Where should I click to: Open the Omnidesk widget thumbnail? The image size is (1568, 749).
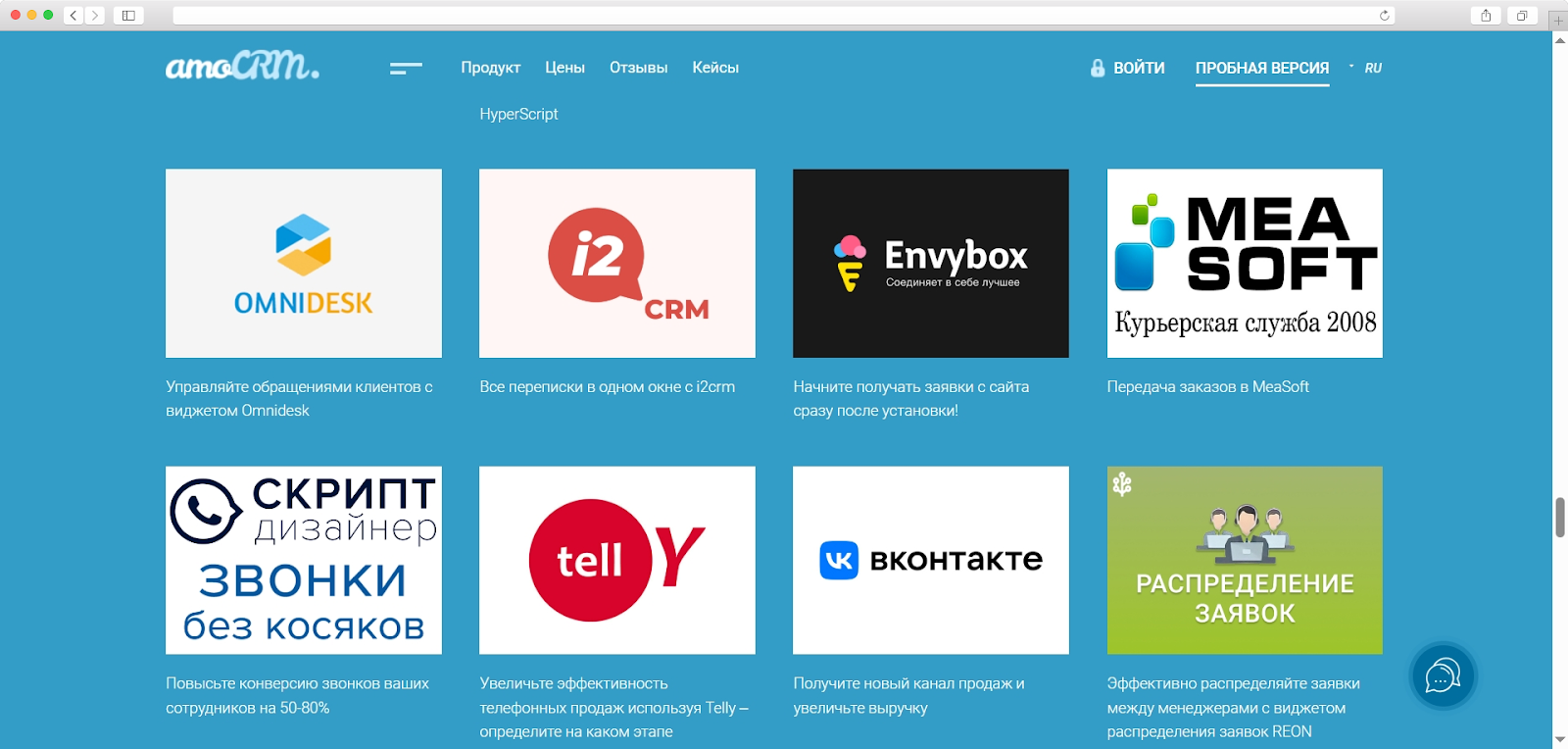point(304,263)
